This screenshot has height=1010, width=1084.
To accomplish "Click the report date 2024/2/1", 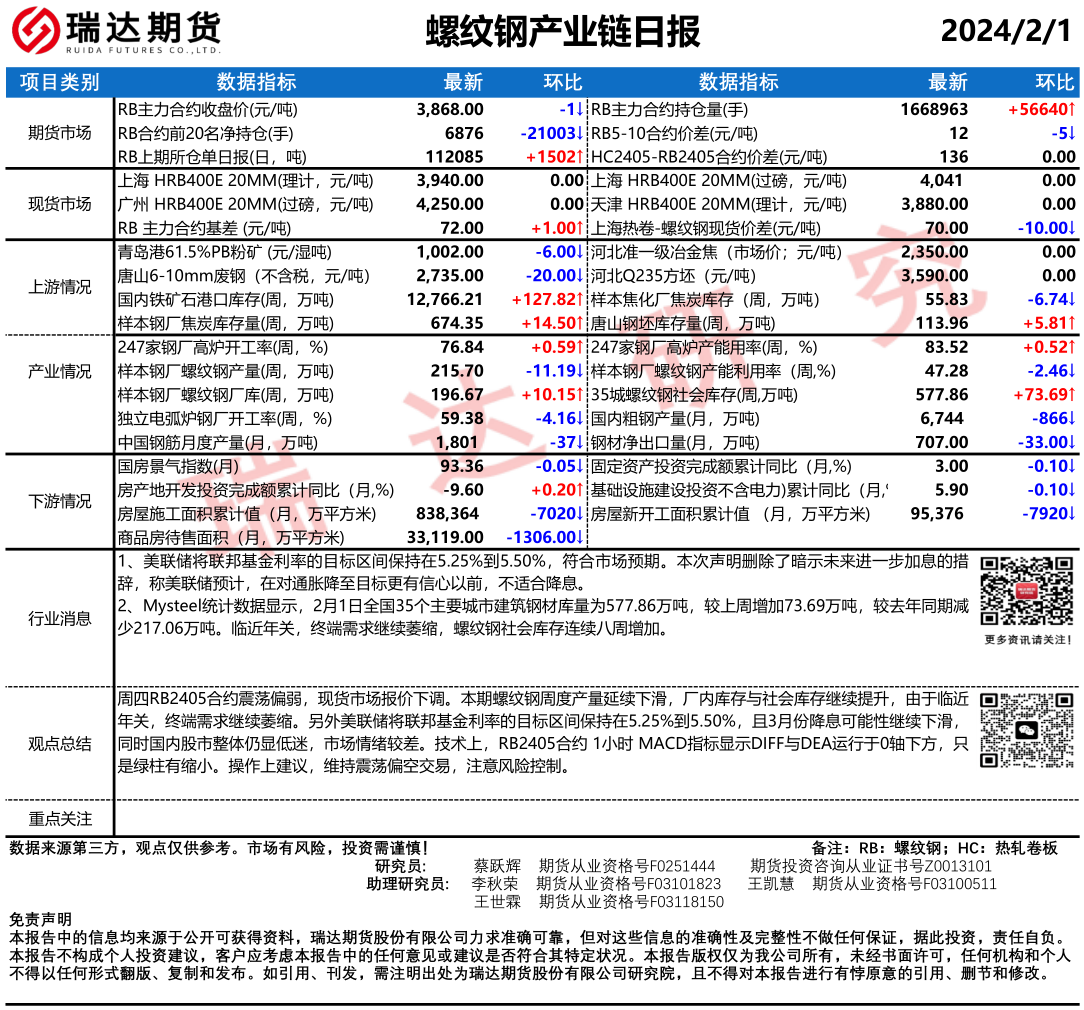I will (x=1005, y=31).
